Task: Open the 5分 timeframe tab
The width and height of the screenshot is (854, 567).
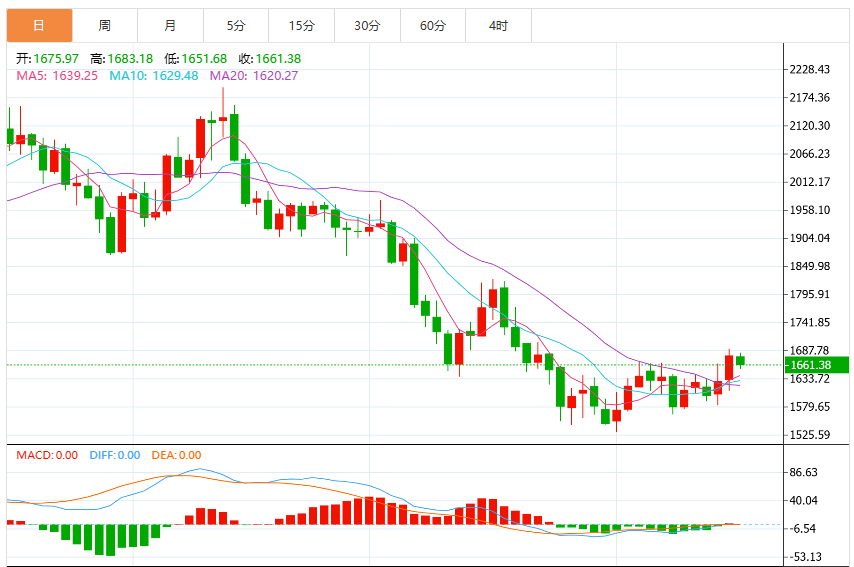Action: (x=236, y=26)
